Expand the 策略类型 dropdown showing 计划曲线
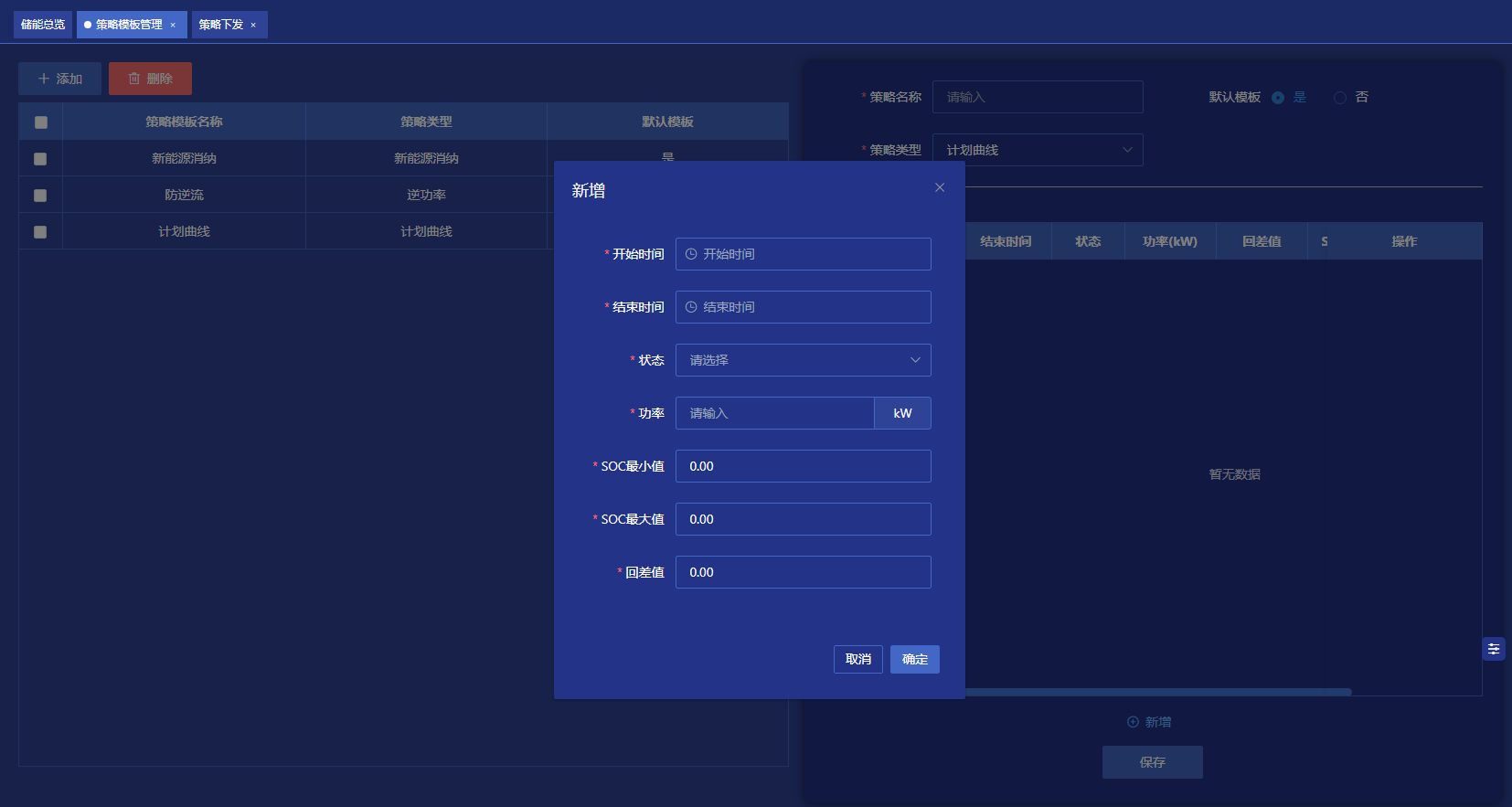 pyautogui.click(x=1037, y=150)
